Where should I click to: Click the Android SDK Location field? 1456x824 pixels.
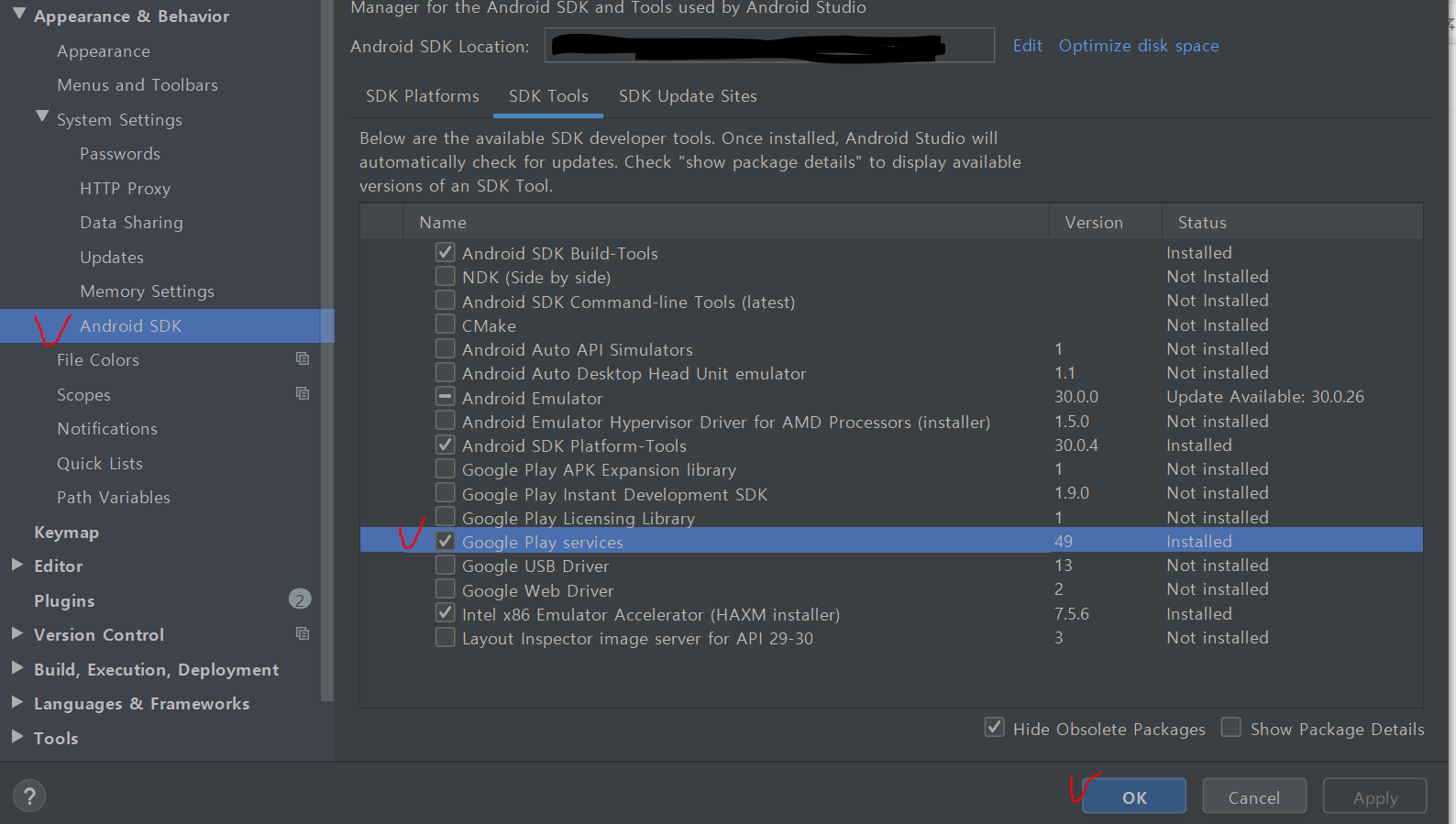point(769,45)
